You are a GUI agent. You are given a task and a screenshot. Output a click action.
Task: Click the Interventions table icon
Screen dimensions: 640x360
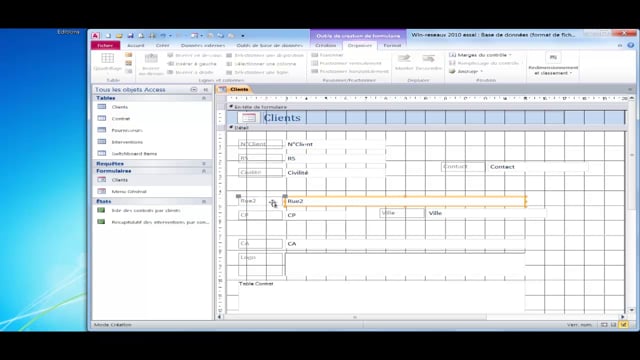[x=102, y=142]
